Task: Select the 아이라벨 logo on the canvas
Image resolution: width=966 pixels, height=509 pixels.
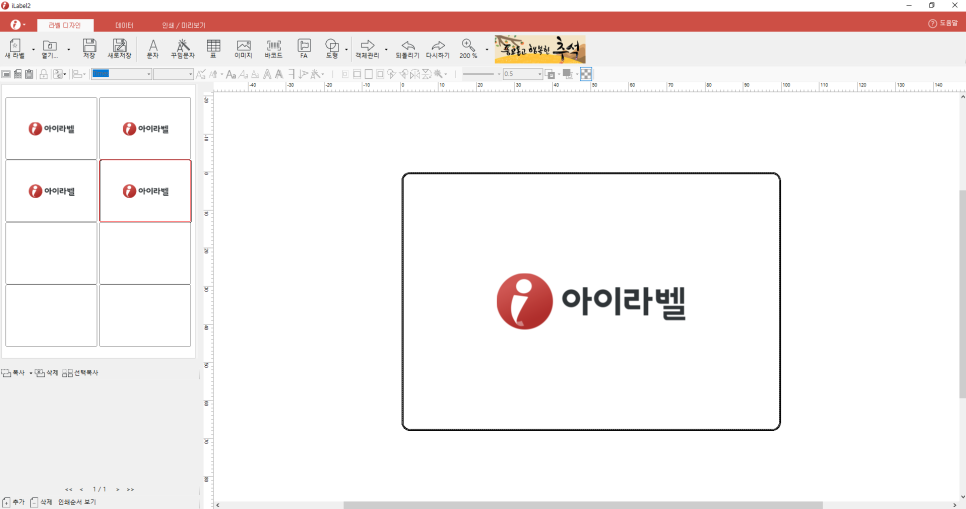Action: (x=591, y=301)
